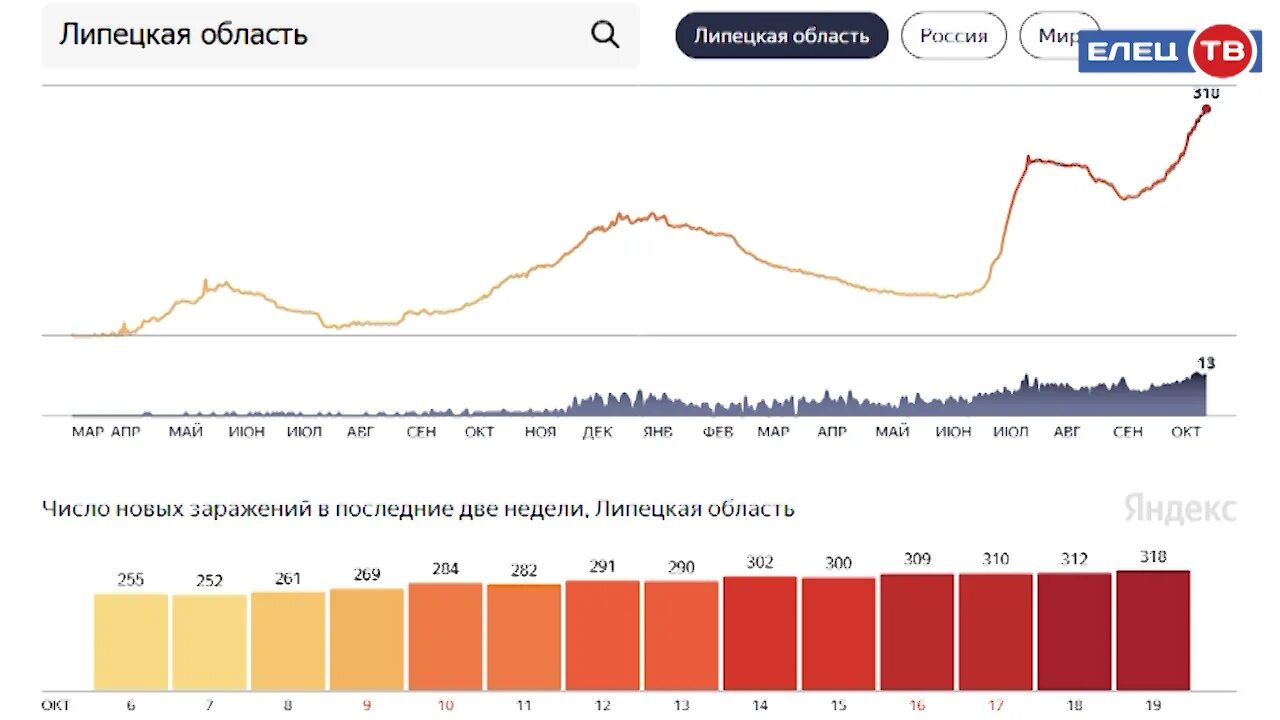Click the value 13 above small chart
Viewport: 1280px width, 720px height.
(x=1206, y=363)
